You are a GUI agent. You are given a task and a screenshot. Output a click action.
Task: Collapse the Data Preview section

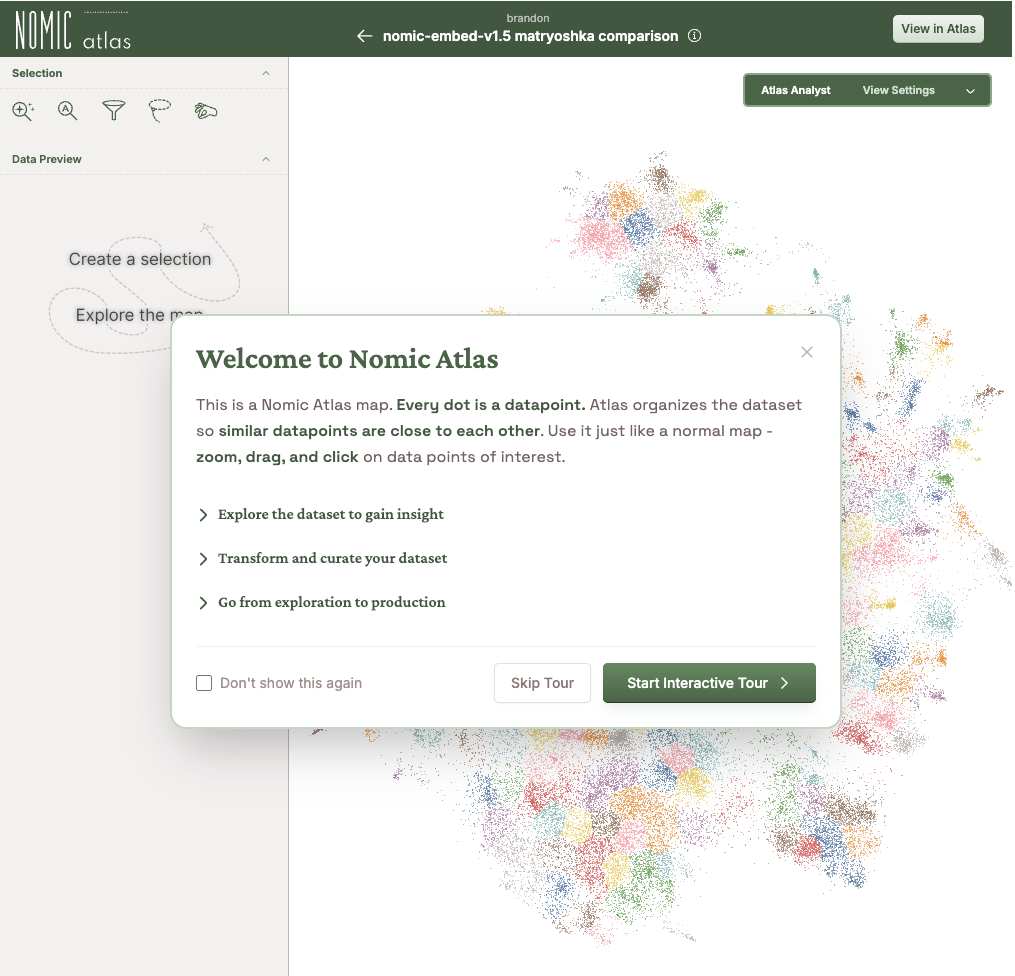tap(265, 159)
